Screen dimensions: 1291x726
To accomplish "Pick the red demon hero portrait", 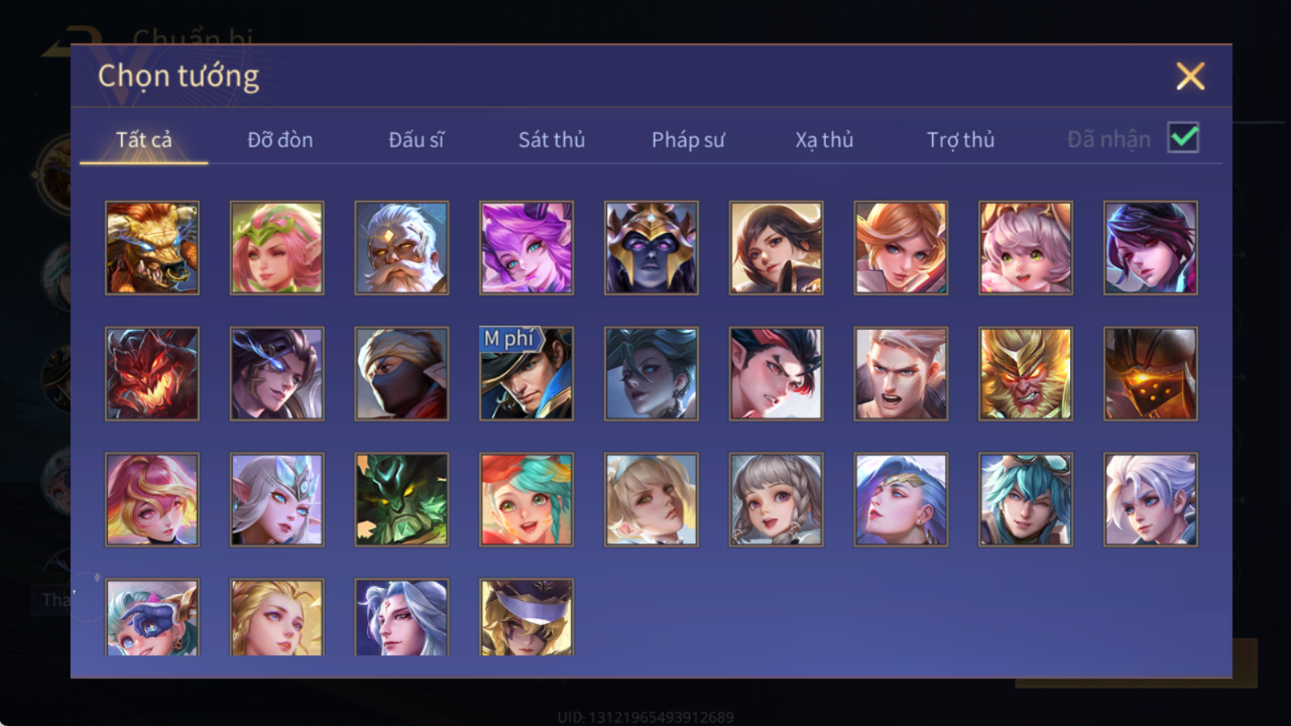I will (152, 373).
